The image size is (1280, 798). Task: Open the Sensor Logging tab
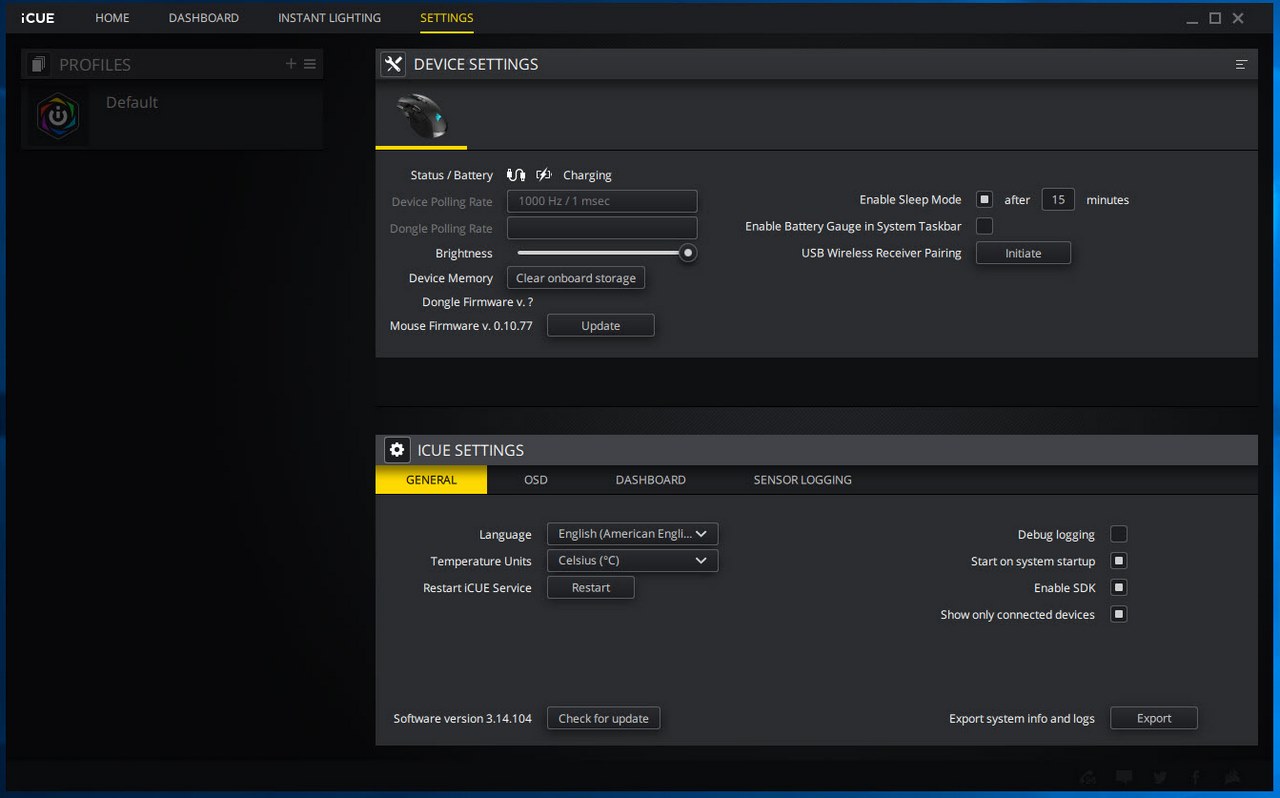click(x=803, y=480)
